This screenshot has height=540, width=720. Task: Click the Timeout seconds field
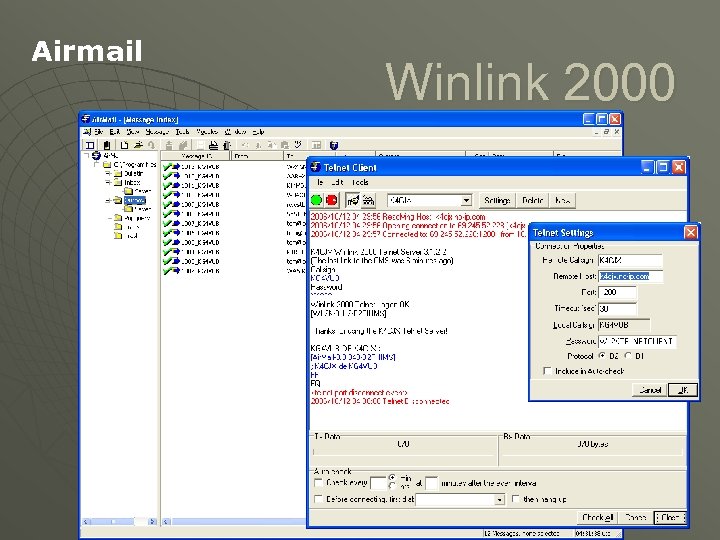(x=617, y=309)
